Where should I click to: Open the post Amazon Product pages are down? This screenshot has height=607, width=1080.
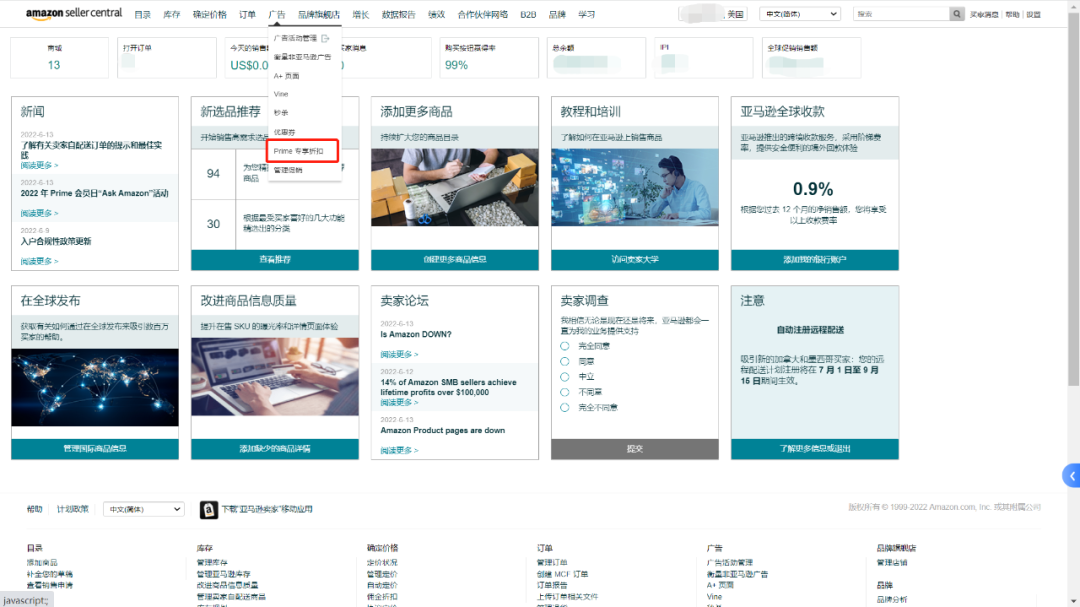click(443, 431)
